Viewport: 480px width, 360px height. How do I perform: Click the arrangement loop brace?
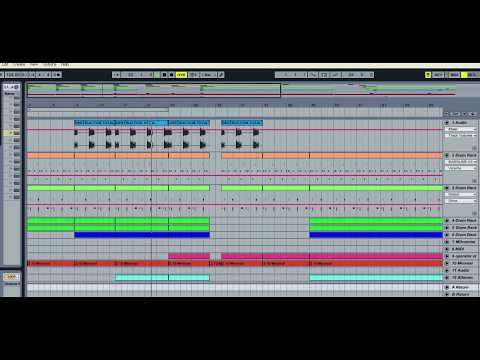coord(98,110)
